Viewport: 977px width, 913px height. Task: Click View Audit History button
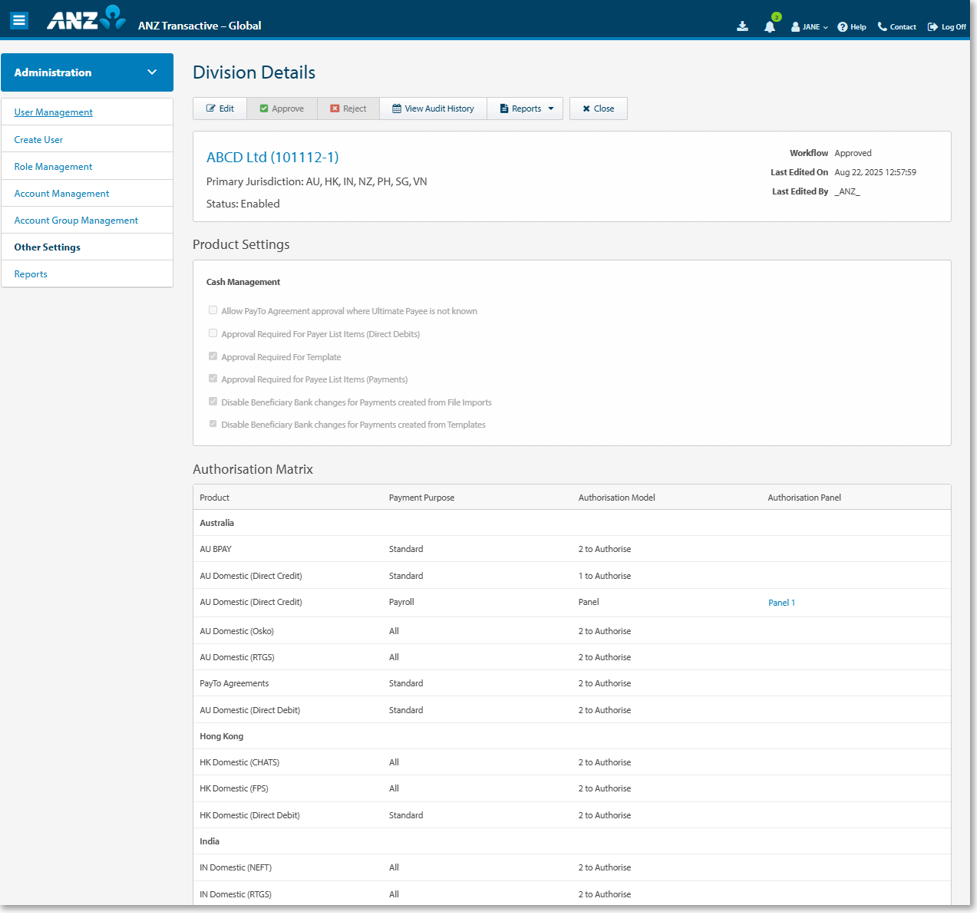coord(433,108)
